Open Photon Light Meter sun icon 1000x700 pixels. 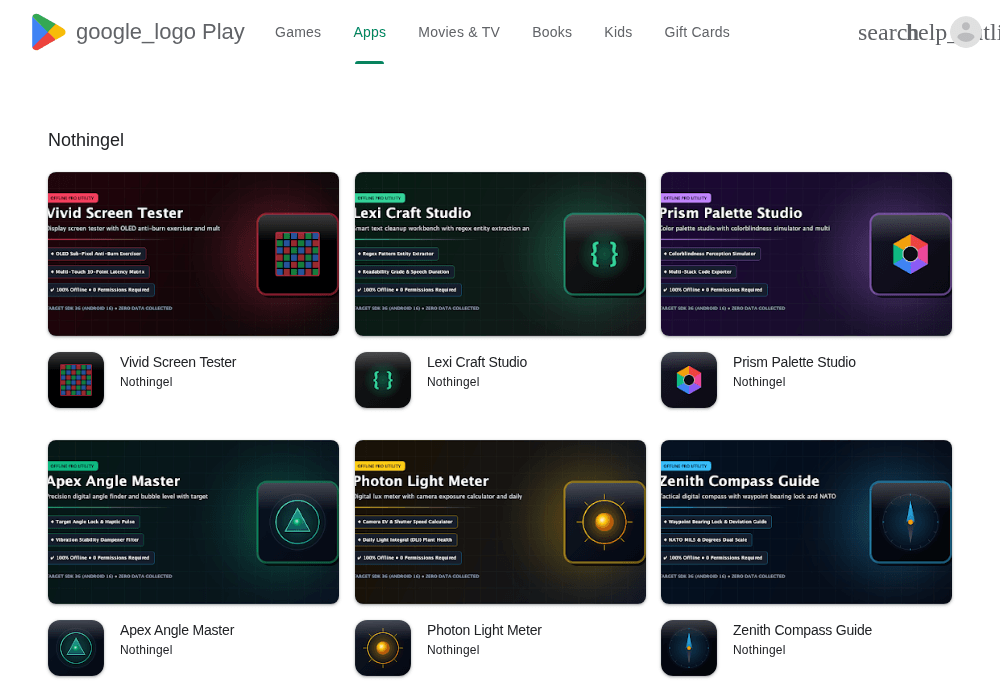[383, 648]
